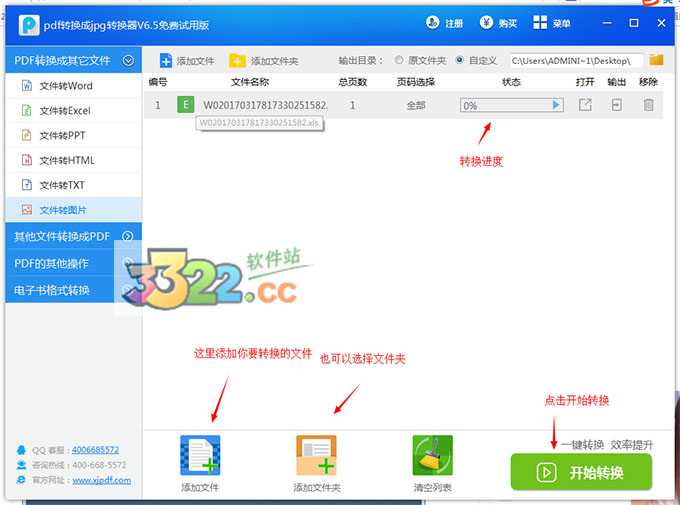Click the 页码选择 column header

[x=416, y=82]
